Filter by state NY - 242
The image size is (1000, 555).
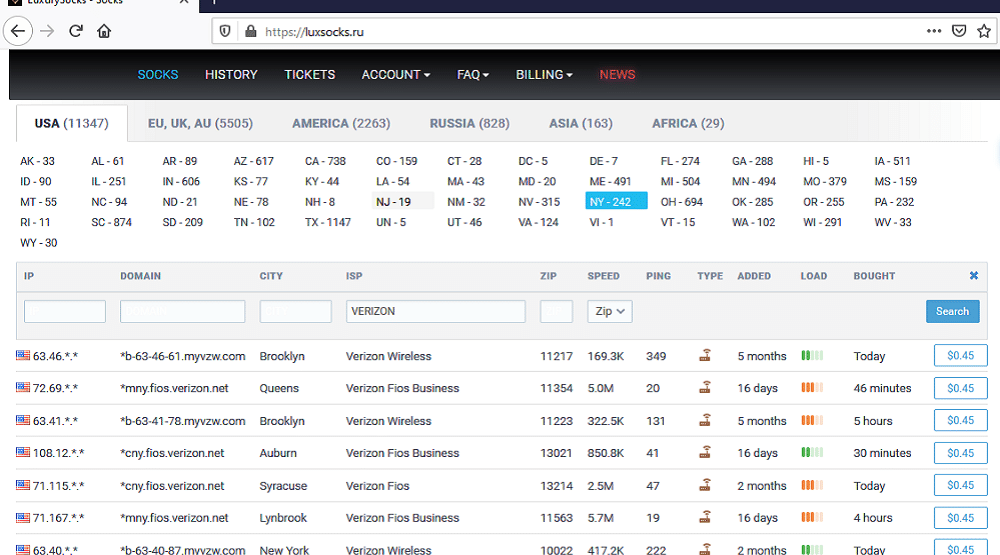pyautogui.click(x=616, y=201)
